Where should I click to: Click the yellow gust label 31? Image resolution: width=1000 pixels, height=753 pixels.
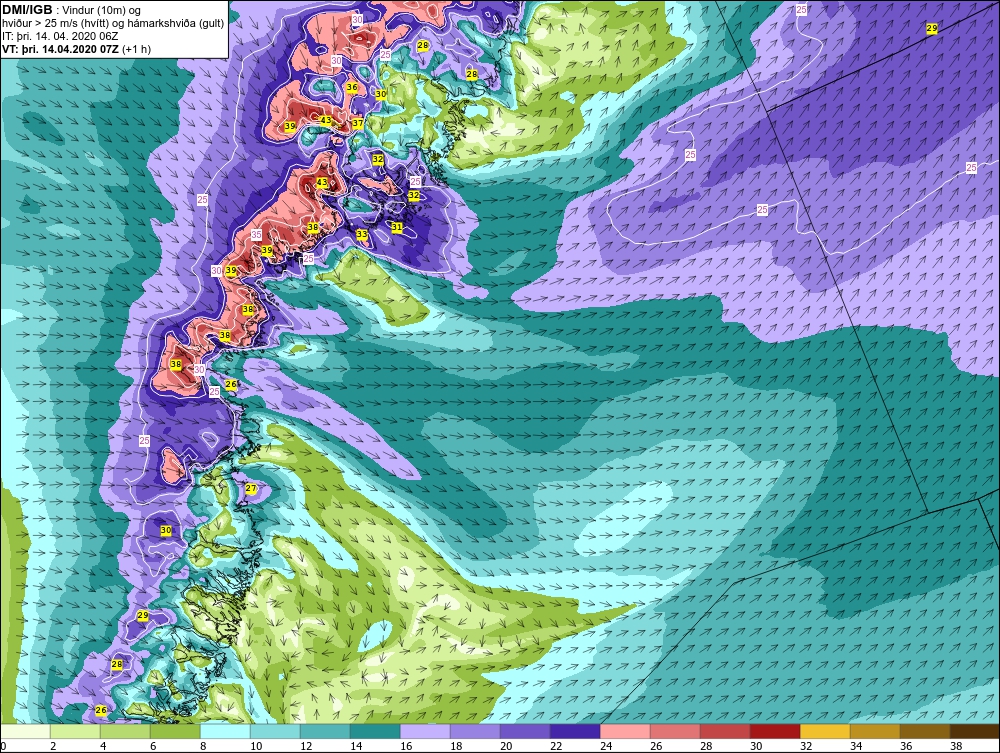click(397, 227)
